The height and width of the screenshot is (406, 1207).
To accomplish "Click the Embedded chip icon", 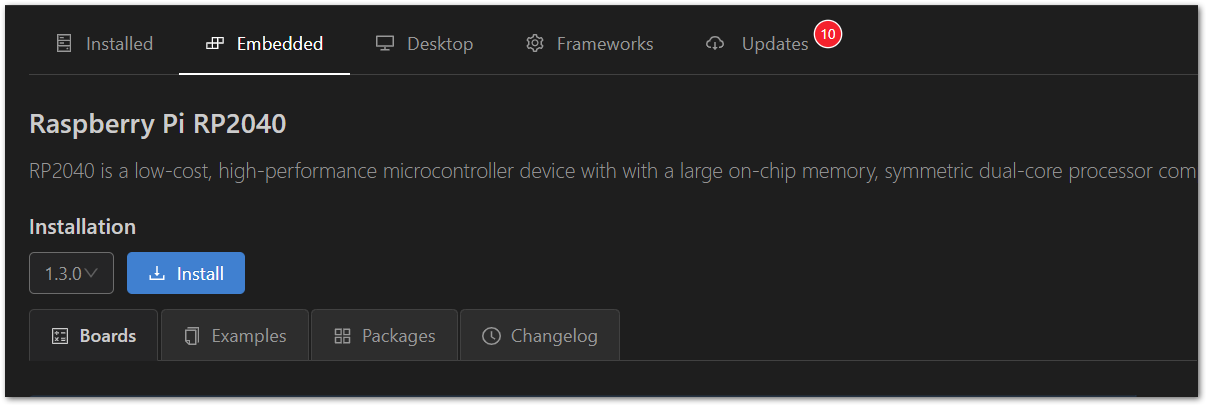I will coord(214,44).
